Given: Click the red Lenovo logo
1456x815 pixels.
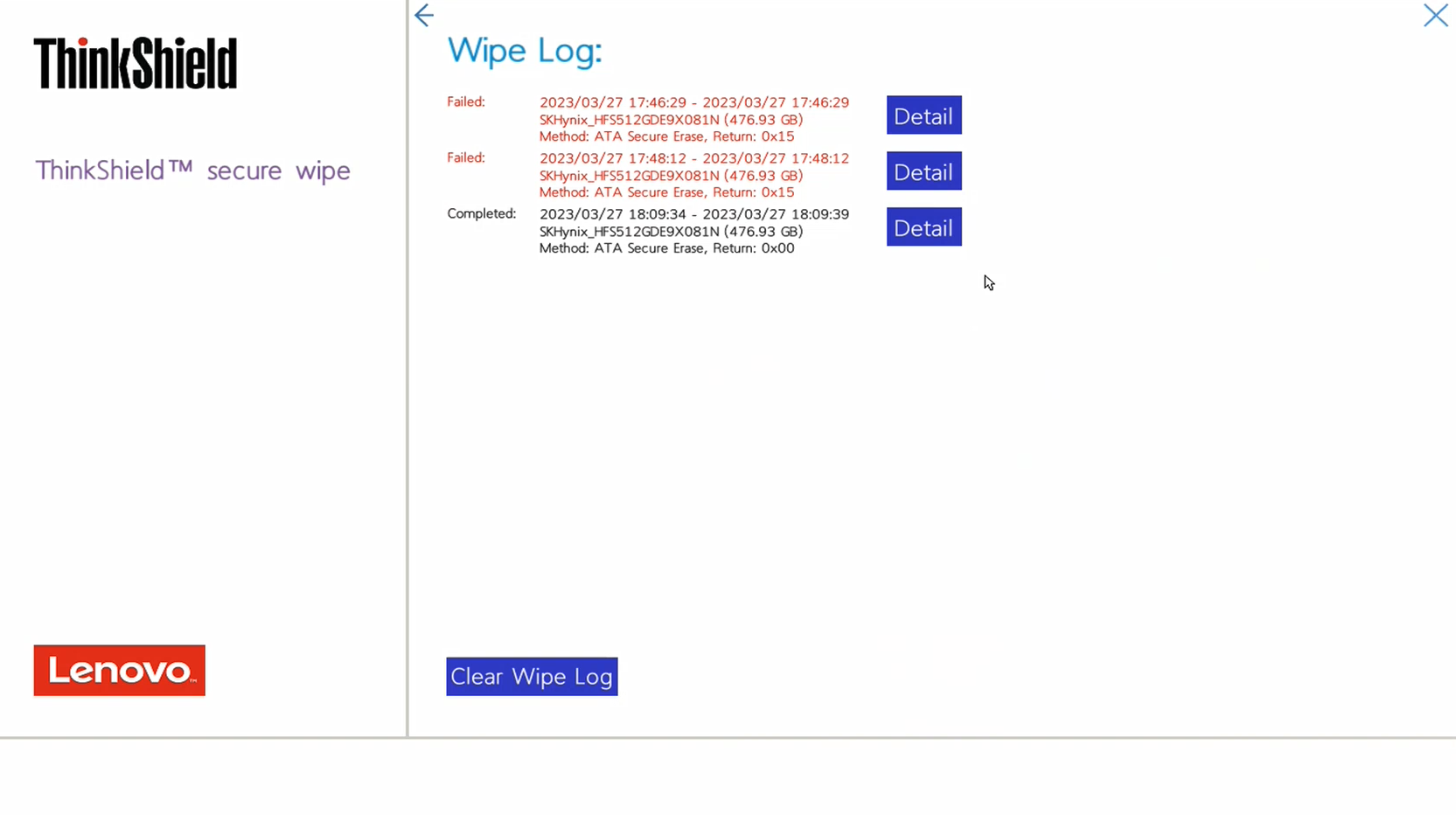Looking at the screenshot, I should 120,671.
